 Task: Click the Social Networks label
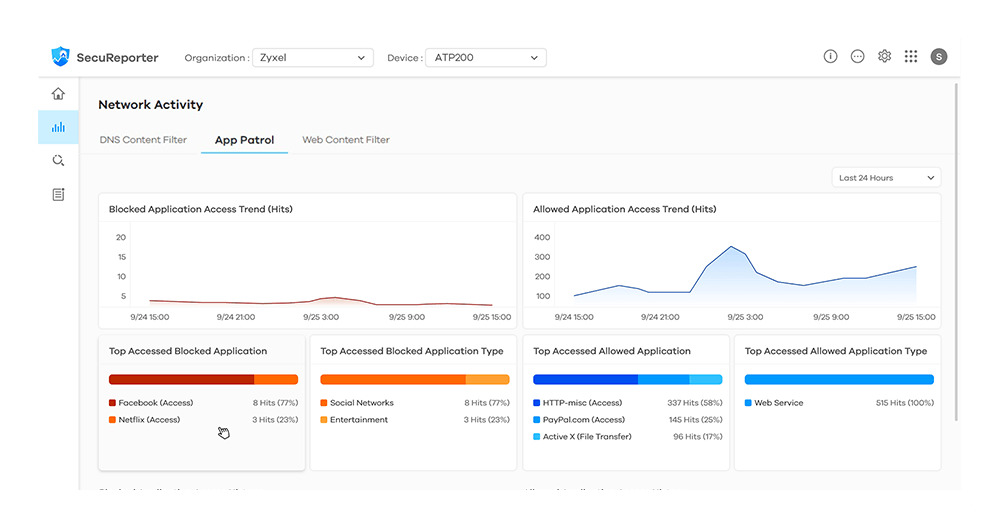[362, 403]
